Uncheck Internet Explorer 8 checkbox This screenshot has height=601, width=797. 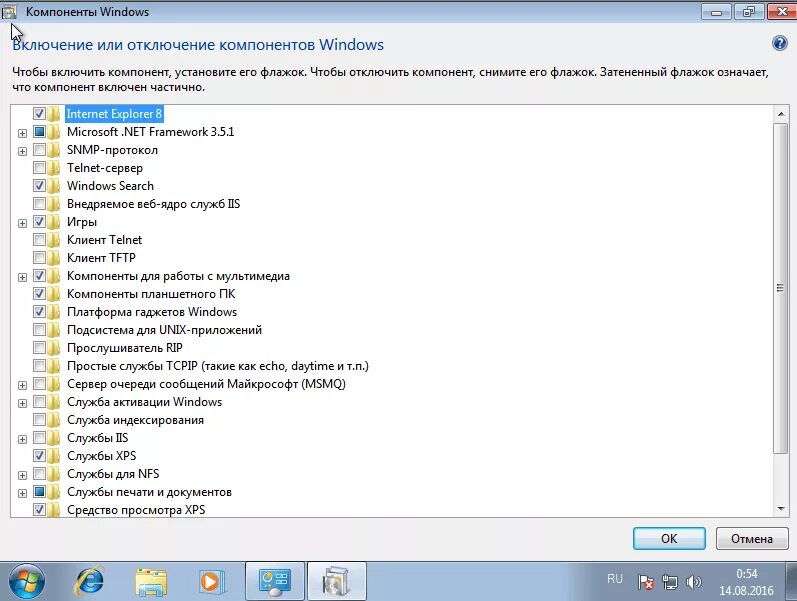click(39, 113)
